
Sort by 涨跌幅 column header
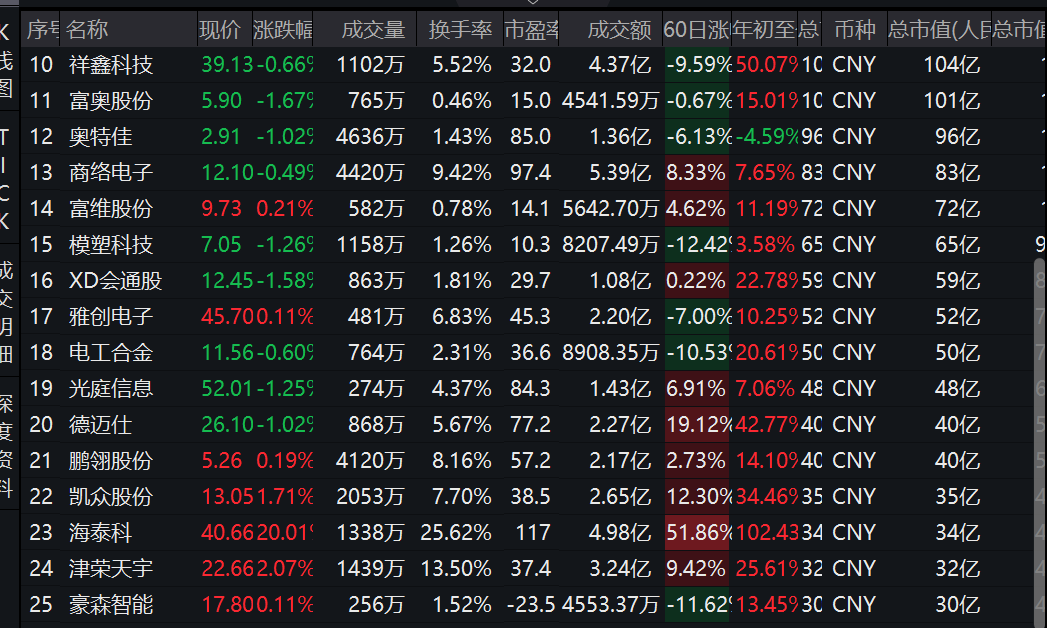click(282, 29)
